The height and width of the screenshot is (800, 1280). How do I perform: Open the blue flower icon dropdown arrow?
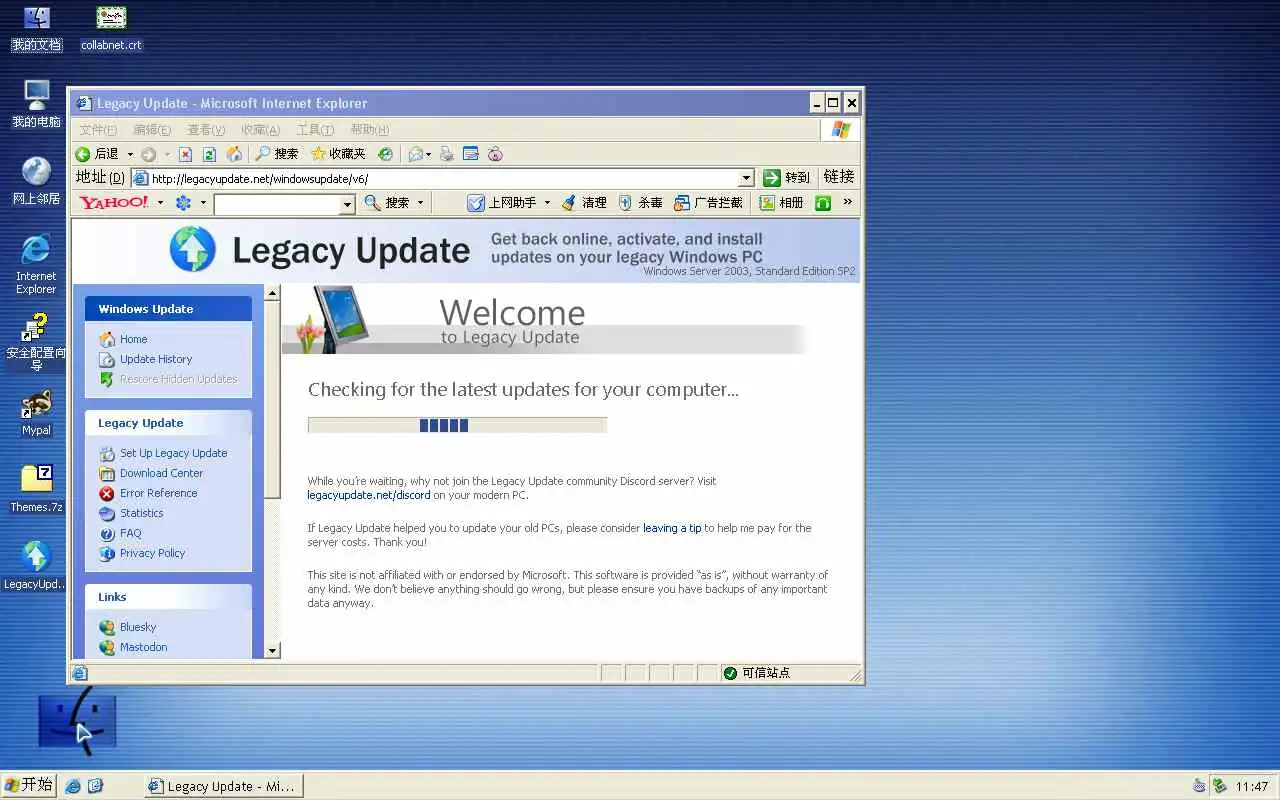[203, 203]
